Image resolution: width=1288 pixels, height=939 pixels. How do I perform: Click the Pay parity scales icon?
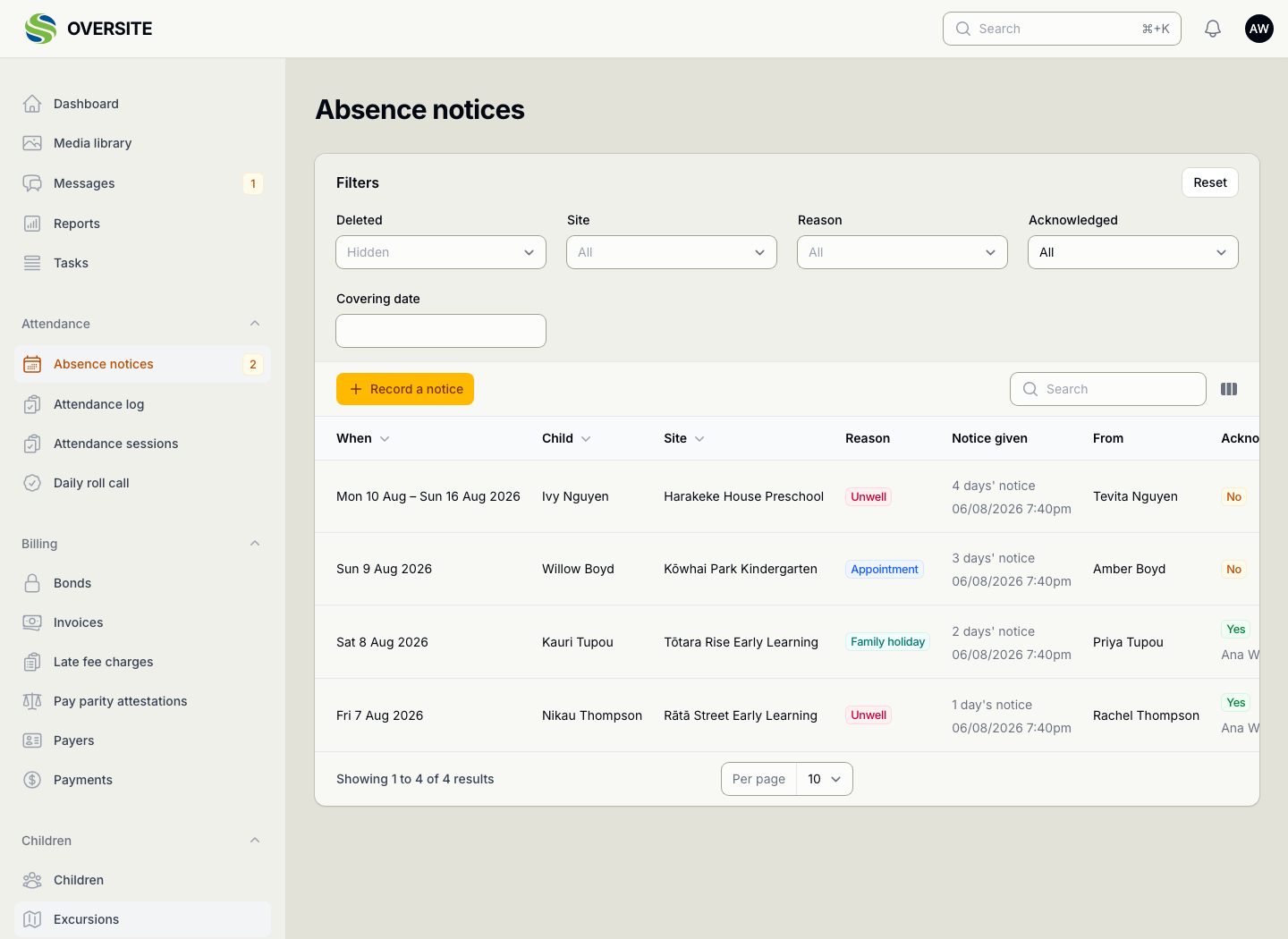32,701
